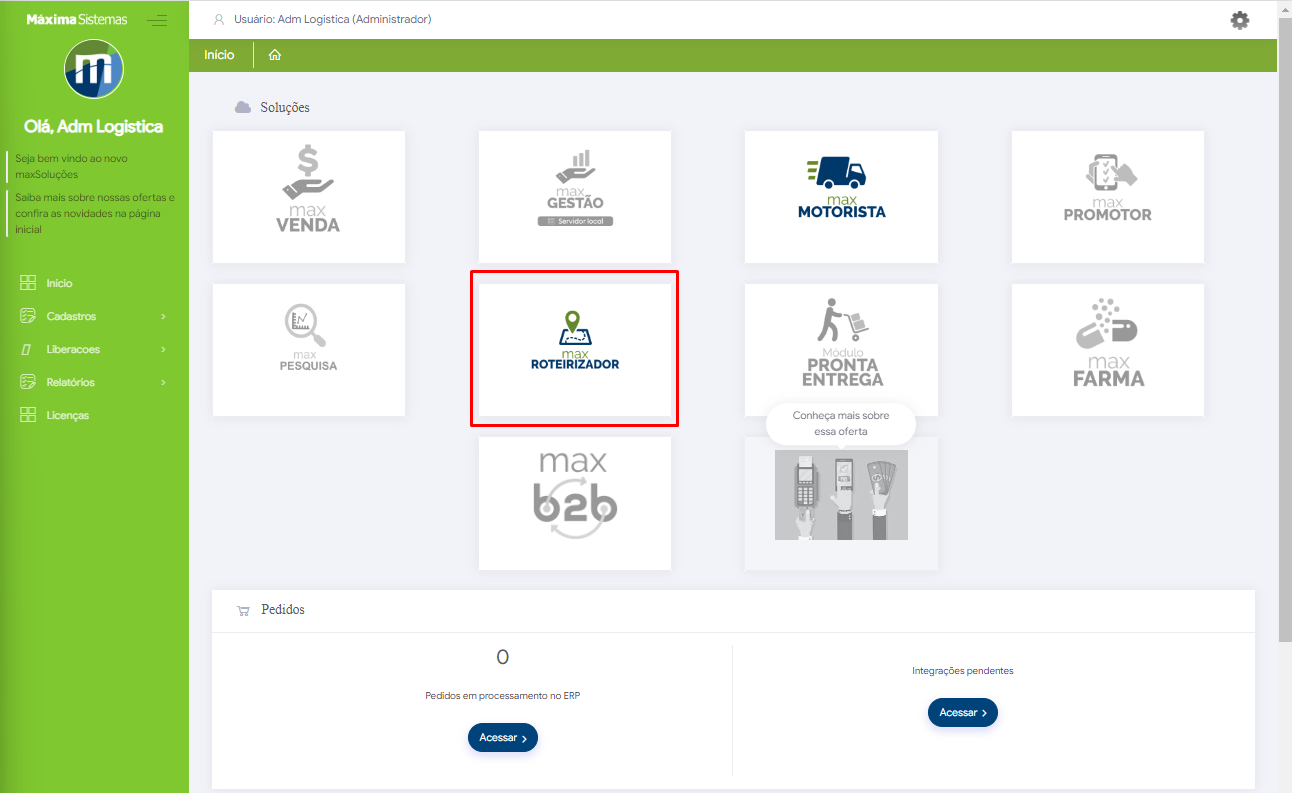1292x793 pixels.
Task: Click the Pedidos section heading
Action: (283, 609)
